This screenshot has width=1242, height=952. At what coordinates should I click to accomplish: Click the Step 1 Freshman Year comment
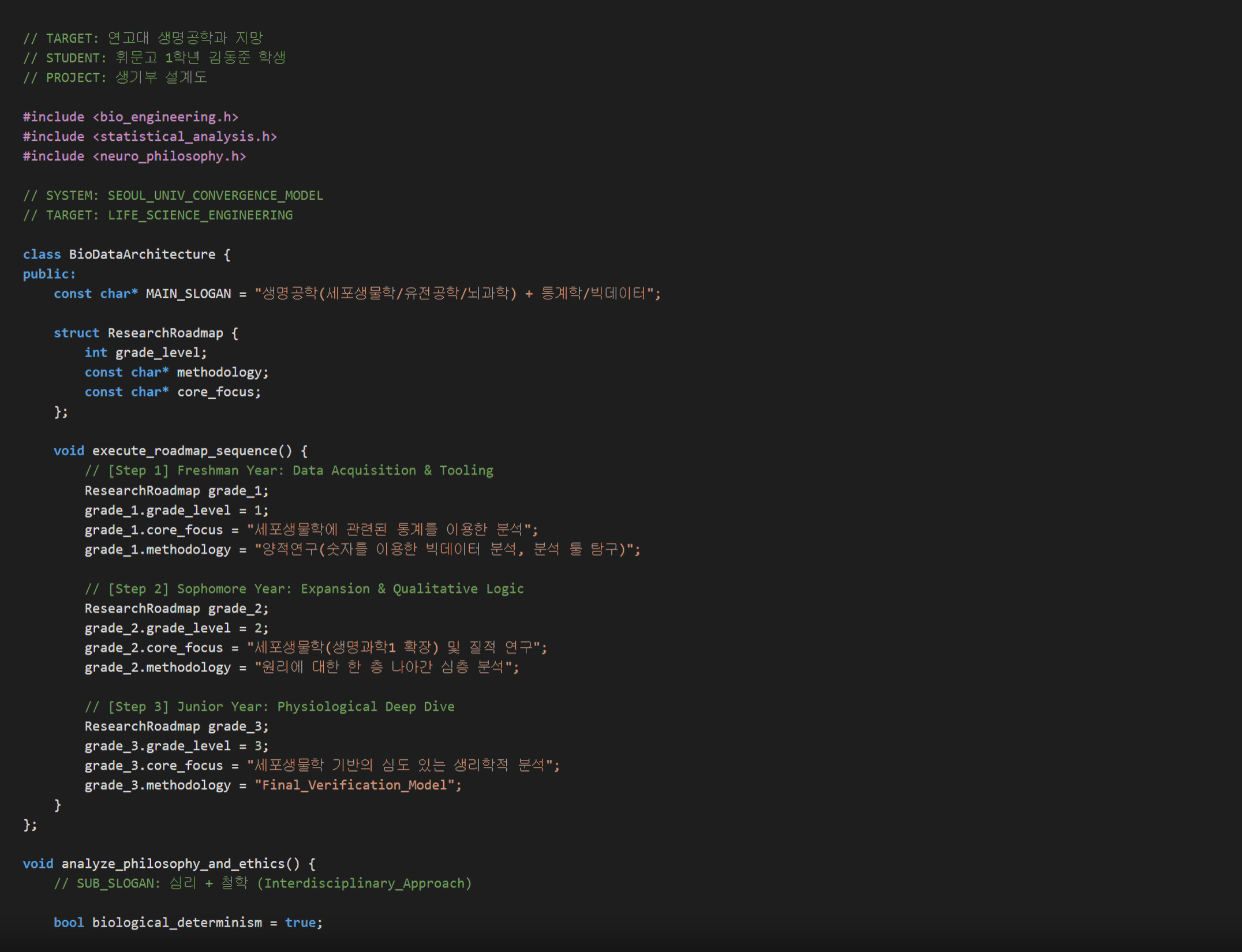(289, 471)
